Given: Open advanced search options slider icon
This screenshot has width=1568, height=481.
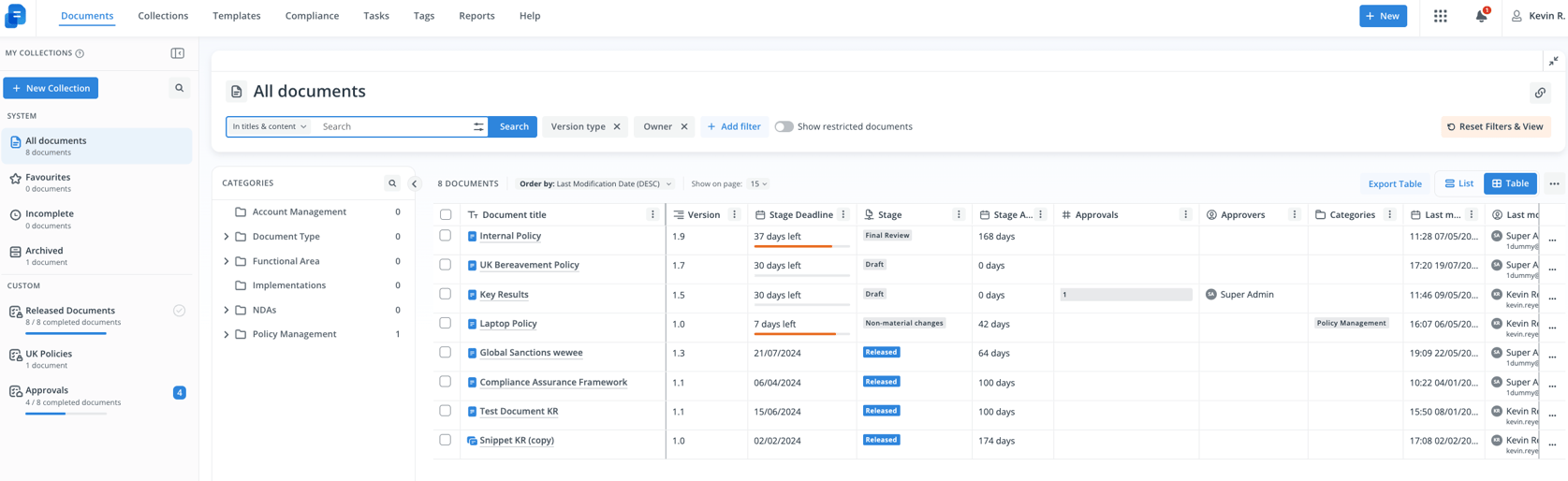Looking at the screenshot, I should click(x=478, y=126).
